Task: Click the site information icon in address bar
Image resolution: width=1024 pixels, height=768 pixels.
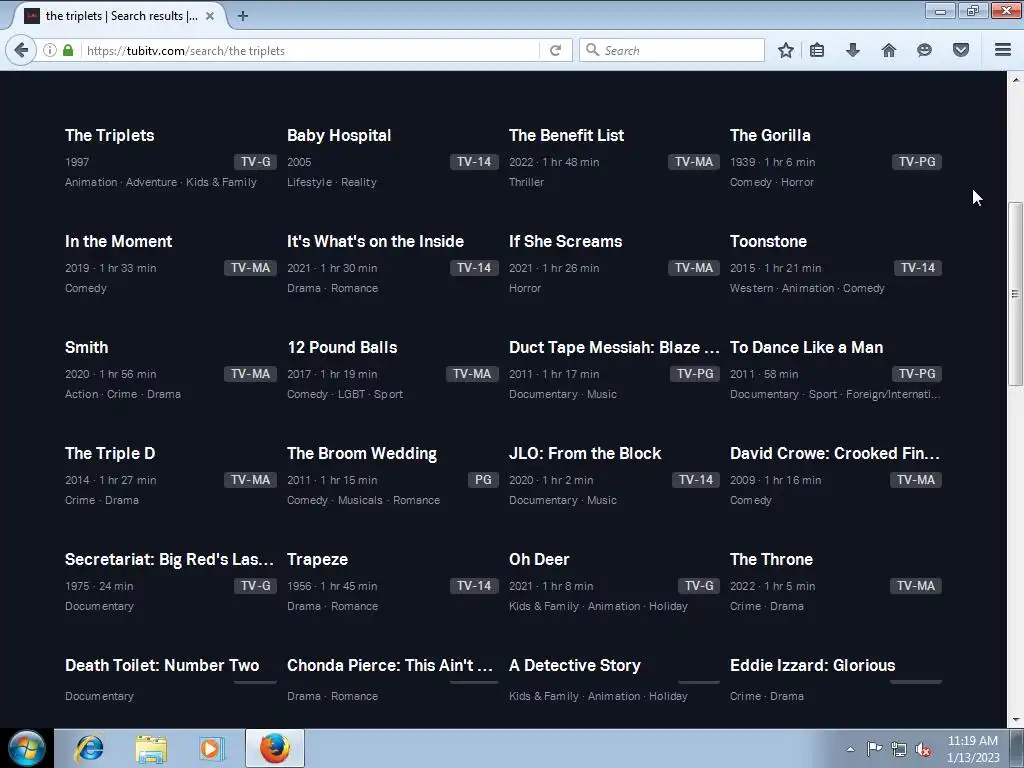Action: [50, 50]
